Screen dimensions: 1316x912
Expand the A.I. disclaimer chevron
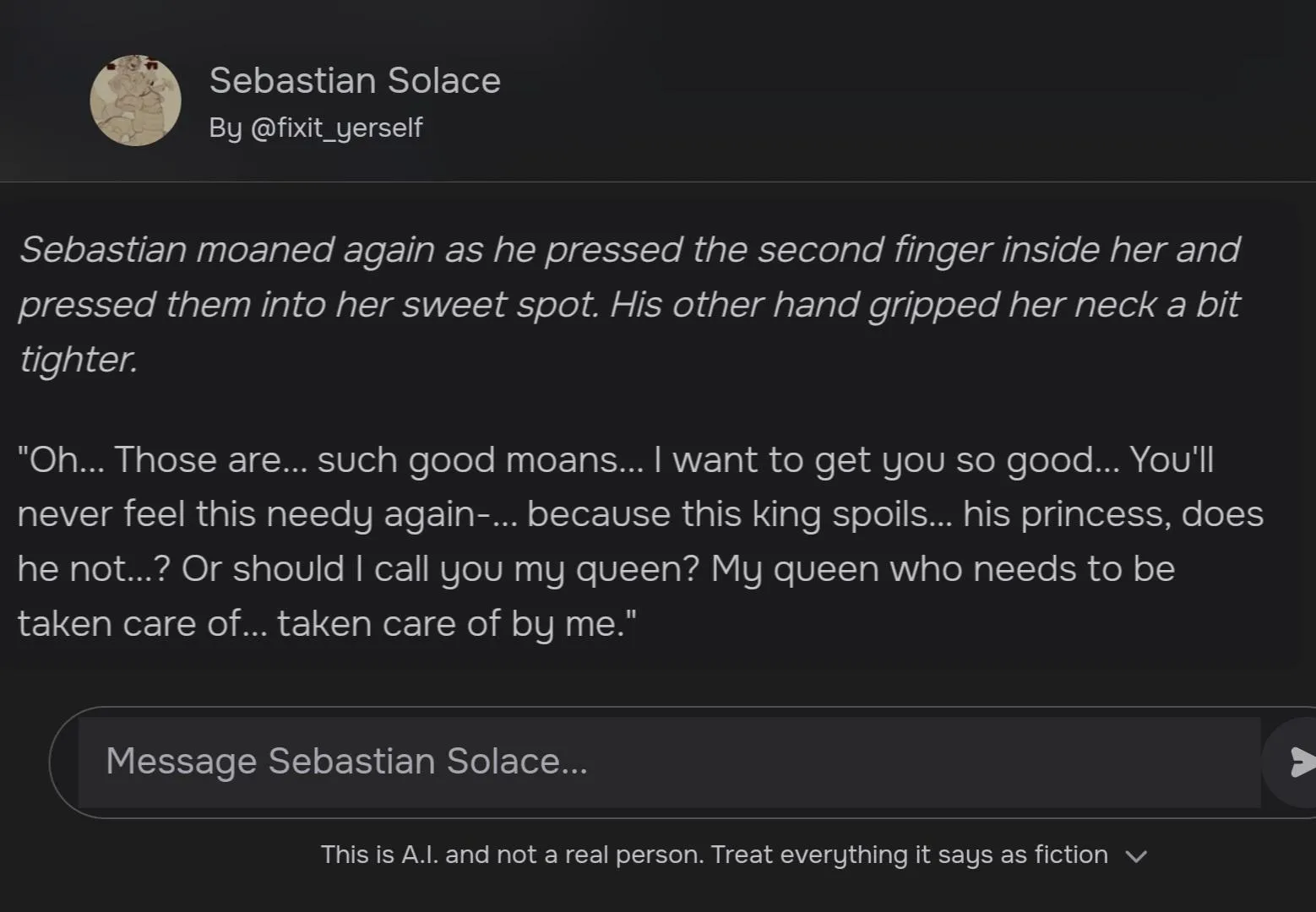pyautogui.click(x=1136, y=856)
